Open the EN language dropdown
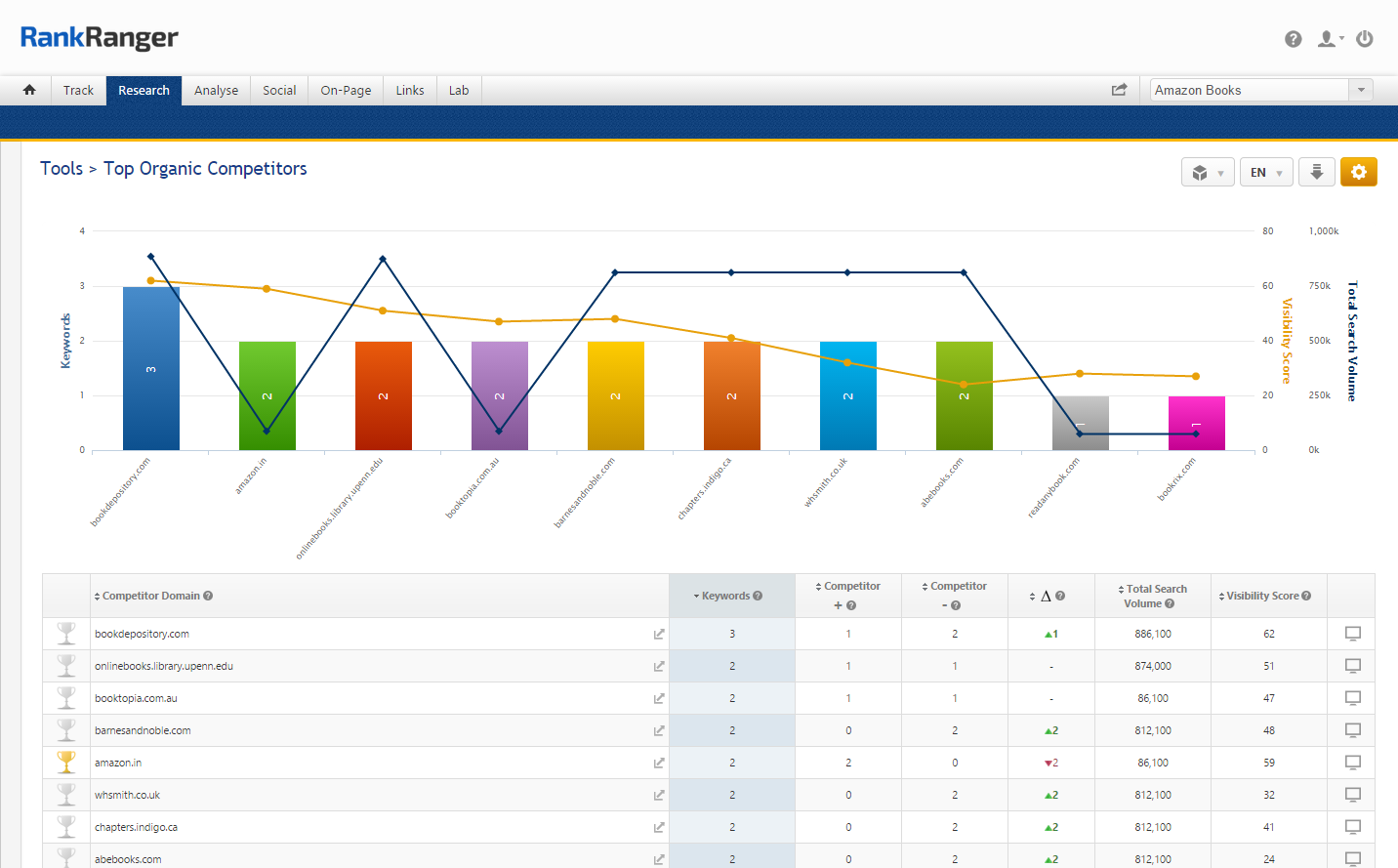This screenshot has width=1398, height=868. [1266, 173]
